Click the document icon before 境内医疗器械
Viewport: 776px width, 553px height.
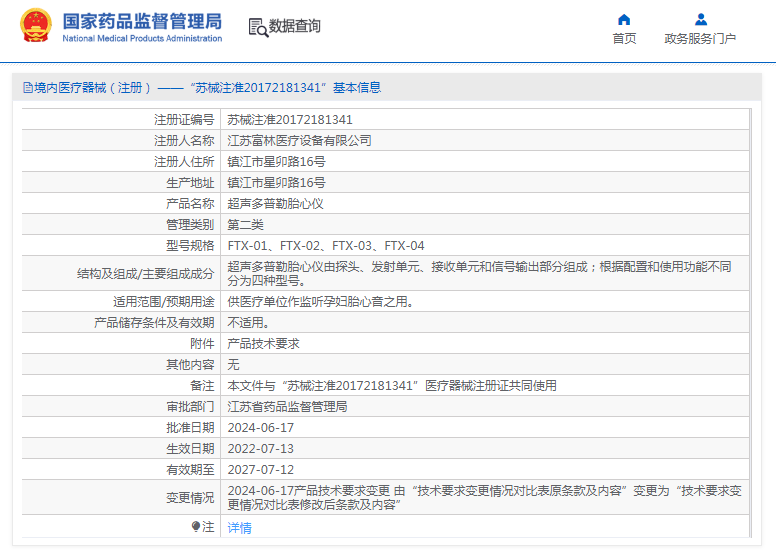click(28, 88)
